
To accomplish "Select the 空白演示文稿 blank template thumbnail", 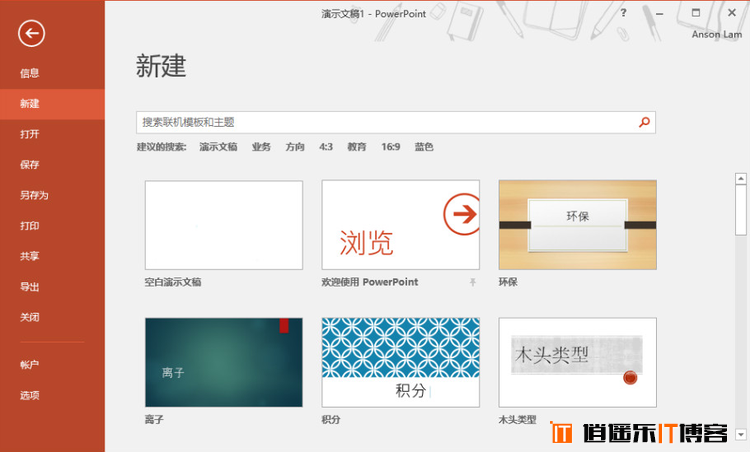I will (224, 225).
